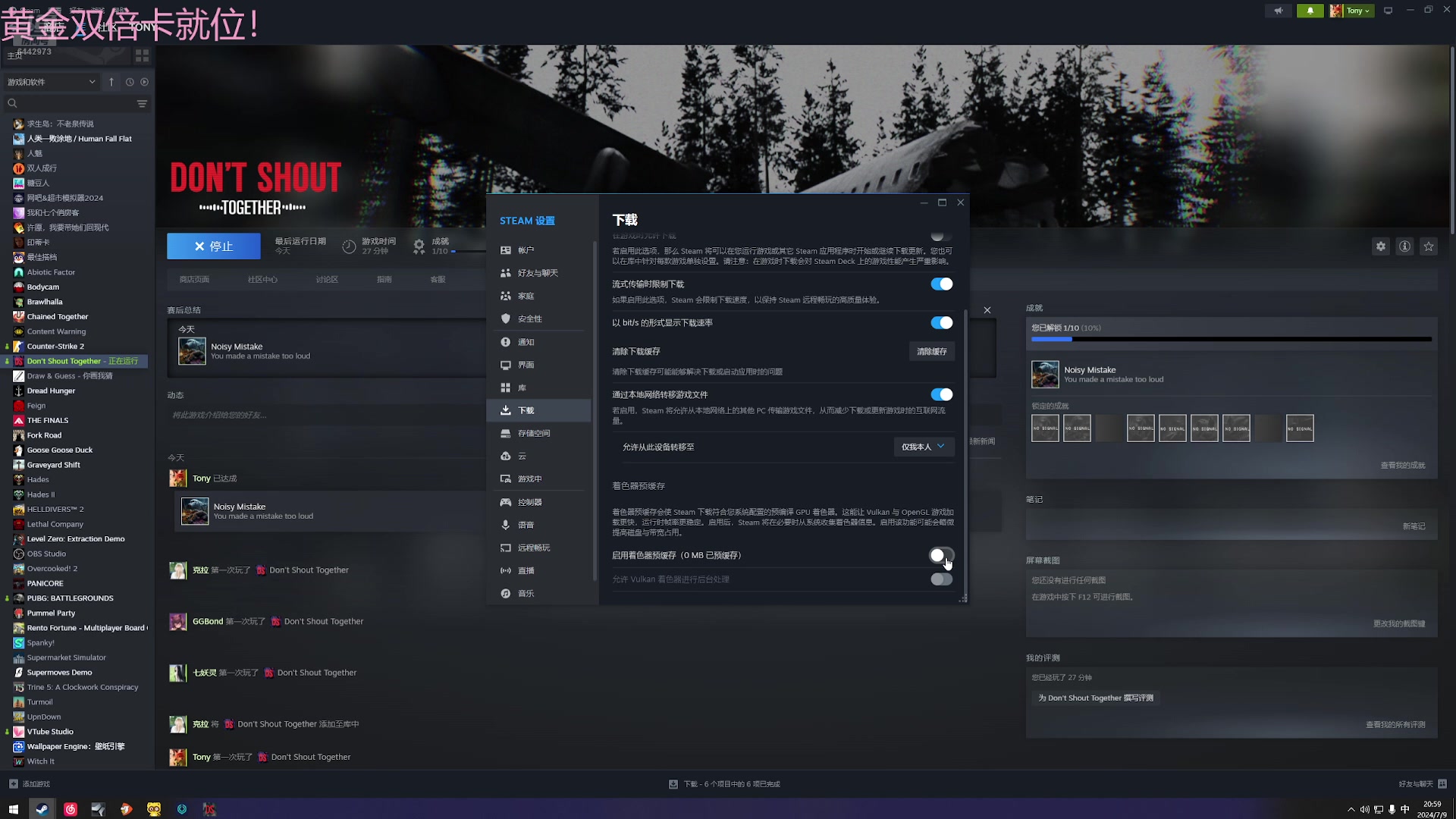
Task: Click Noisy Mistake achievement thumbnail in 成就 panel
Action: coord(1045,375)
